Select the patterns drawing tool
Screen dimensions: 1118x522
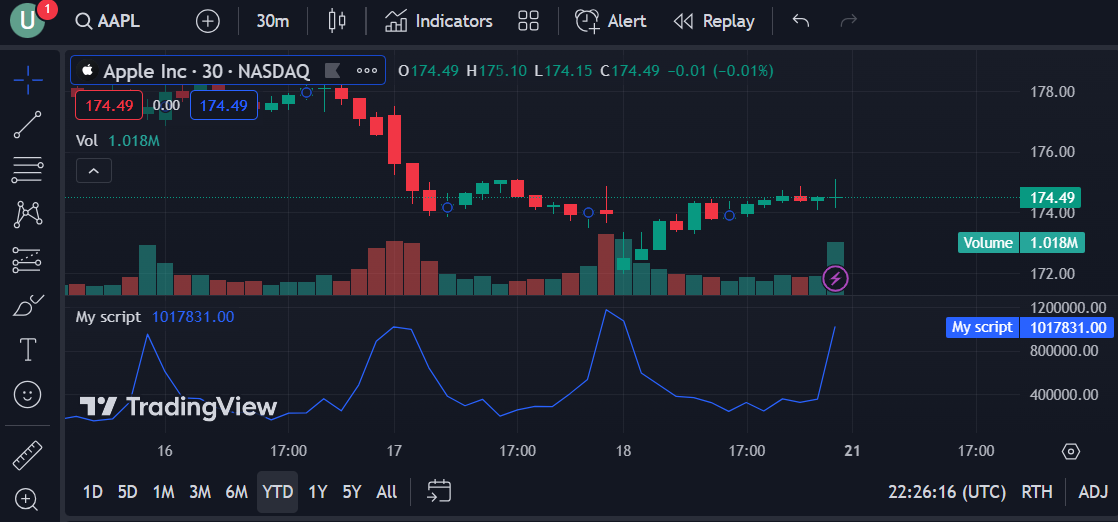(x=28, y=215)
